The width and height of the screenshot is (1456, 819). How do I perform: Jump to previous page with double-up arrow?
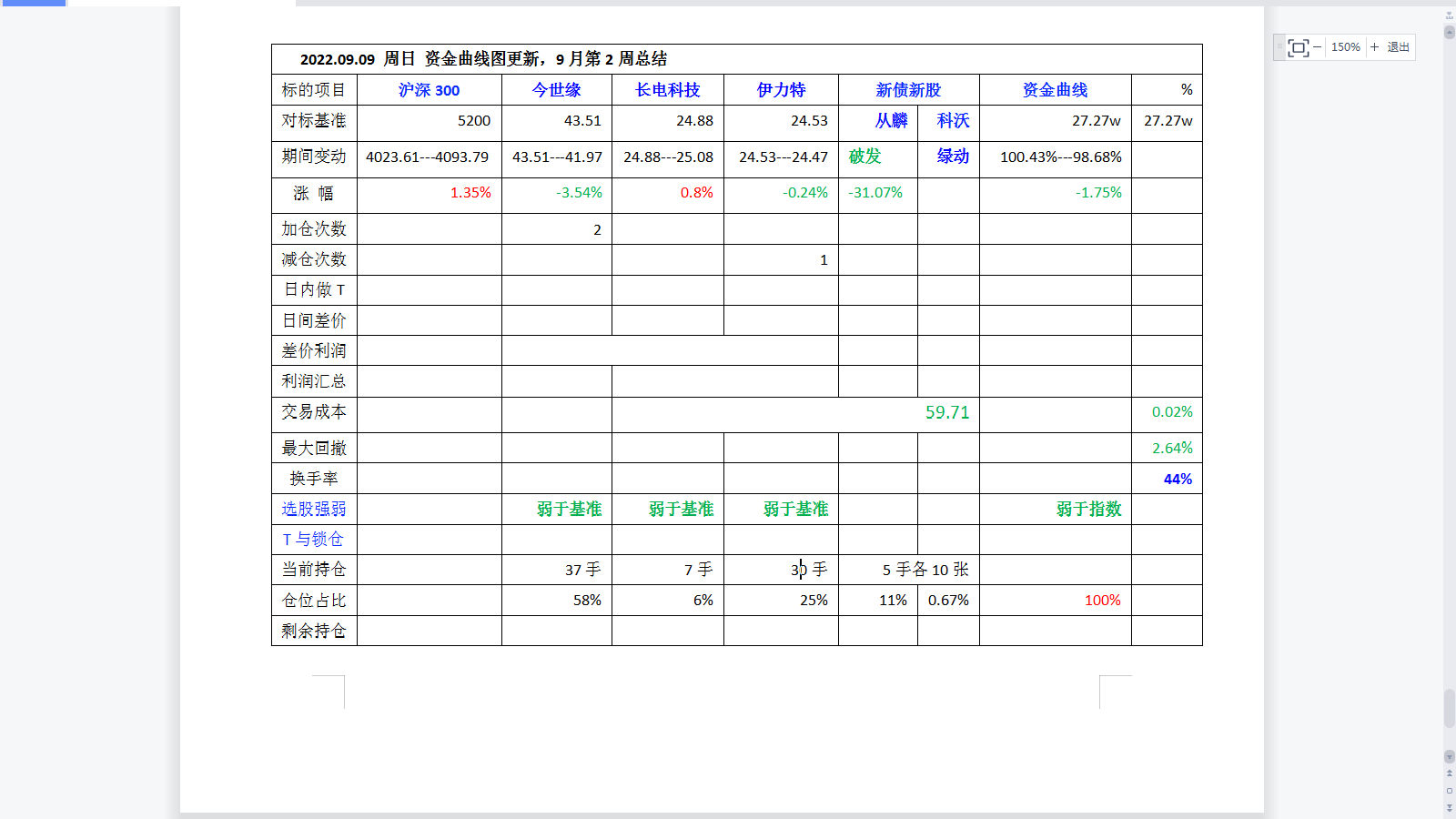[1450, 773]
